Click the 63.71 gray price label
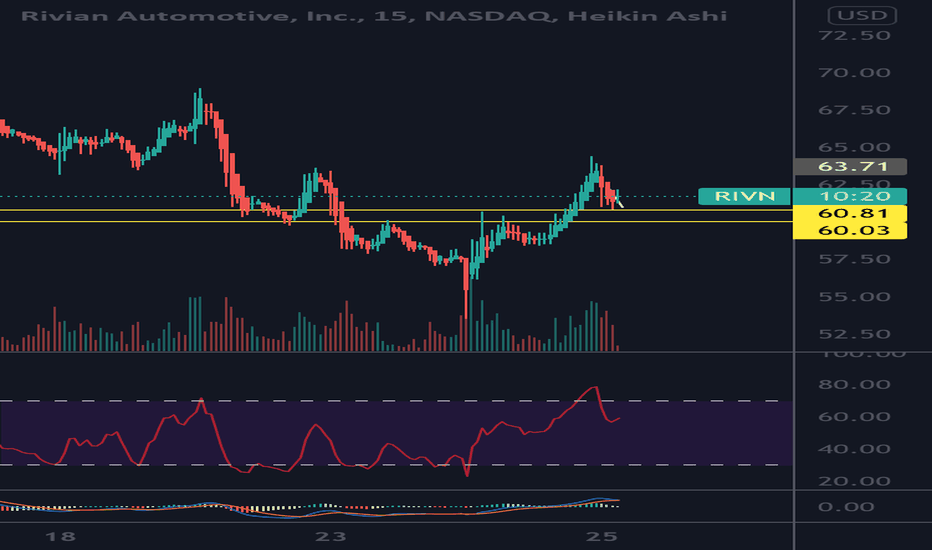932x550 pixels. coord(851,166)
